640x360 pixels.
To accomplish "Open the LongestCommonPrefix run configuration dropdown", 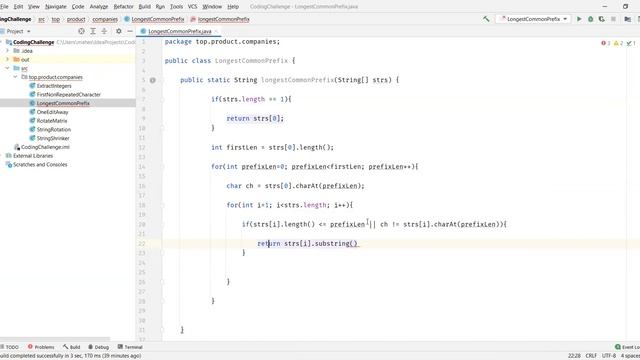I will 533,19.
